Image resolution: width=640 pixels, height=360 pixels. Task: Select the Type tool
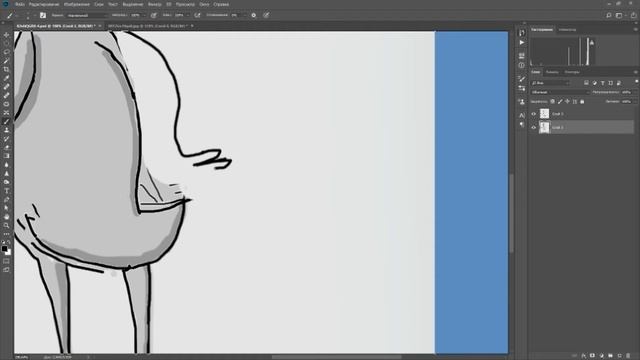(6, 191)
